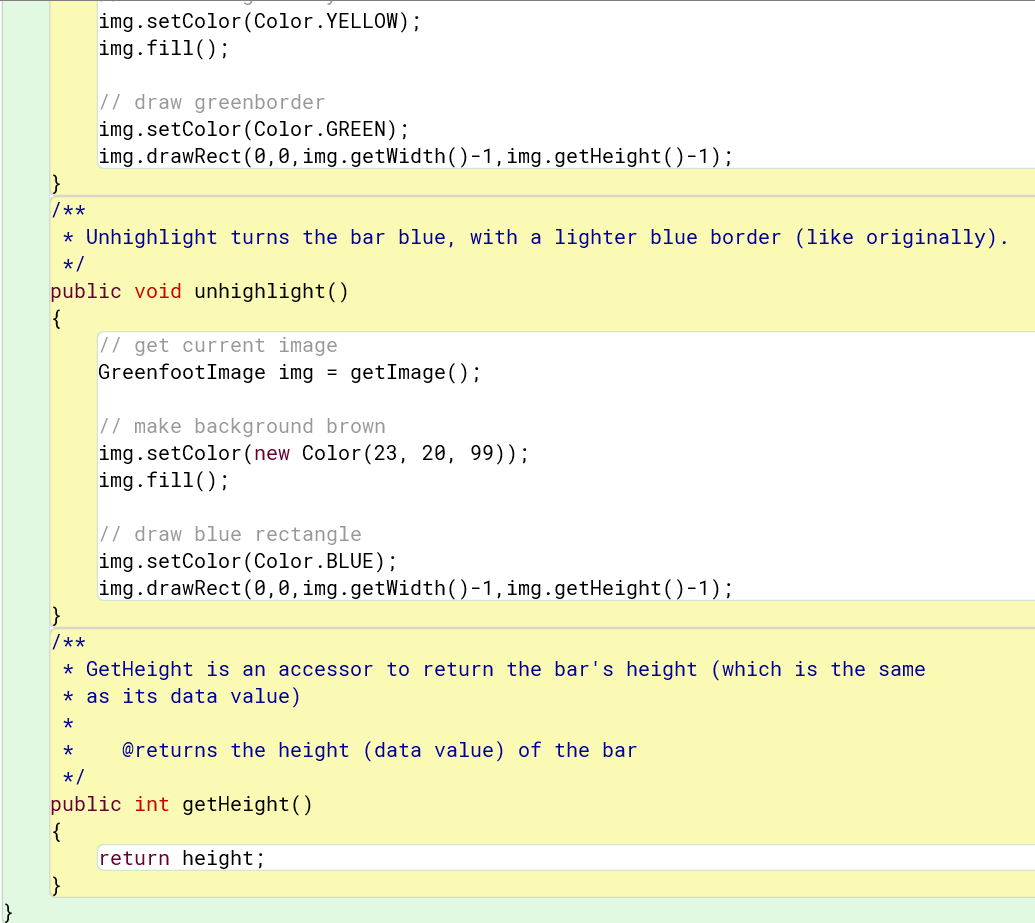This screenshot has height=923, width=1035.
Task: Click the public void keywords before unhighlight
Action: (116, 291)
